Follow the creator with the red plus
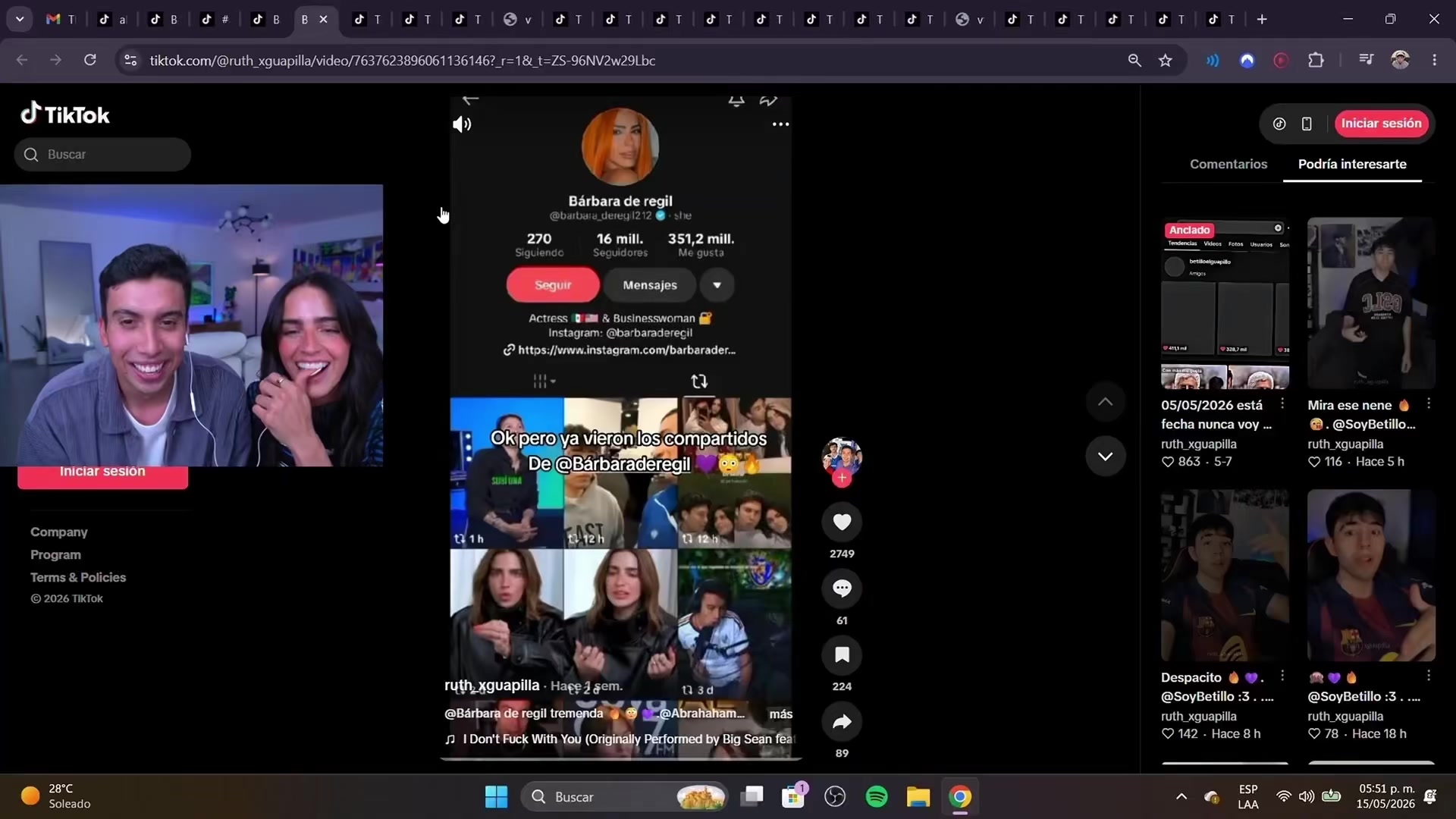This screenshot has height=819, width=1456. click(842, 479)
